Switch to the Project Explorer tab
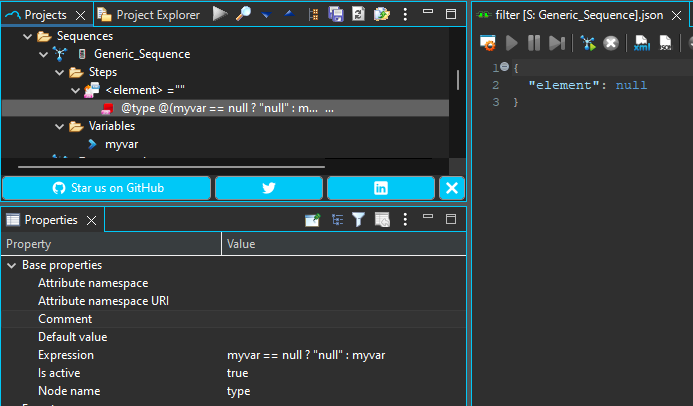Image resolution: width=693 pixels, height=406 pixels. pyautogui.click(x=157, y=15)
